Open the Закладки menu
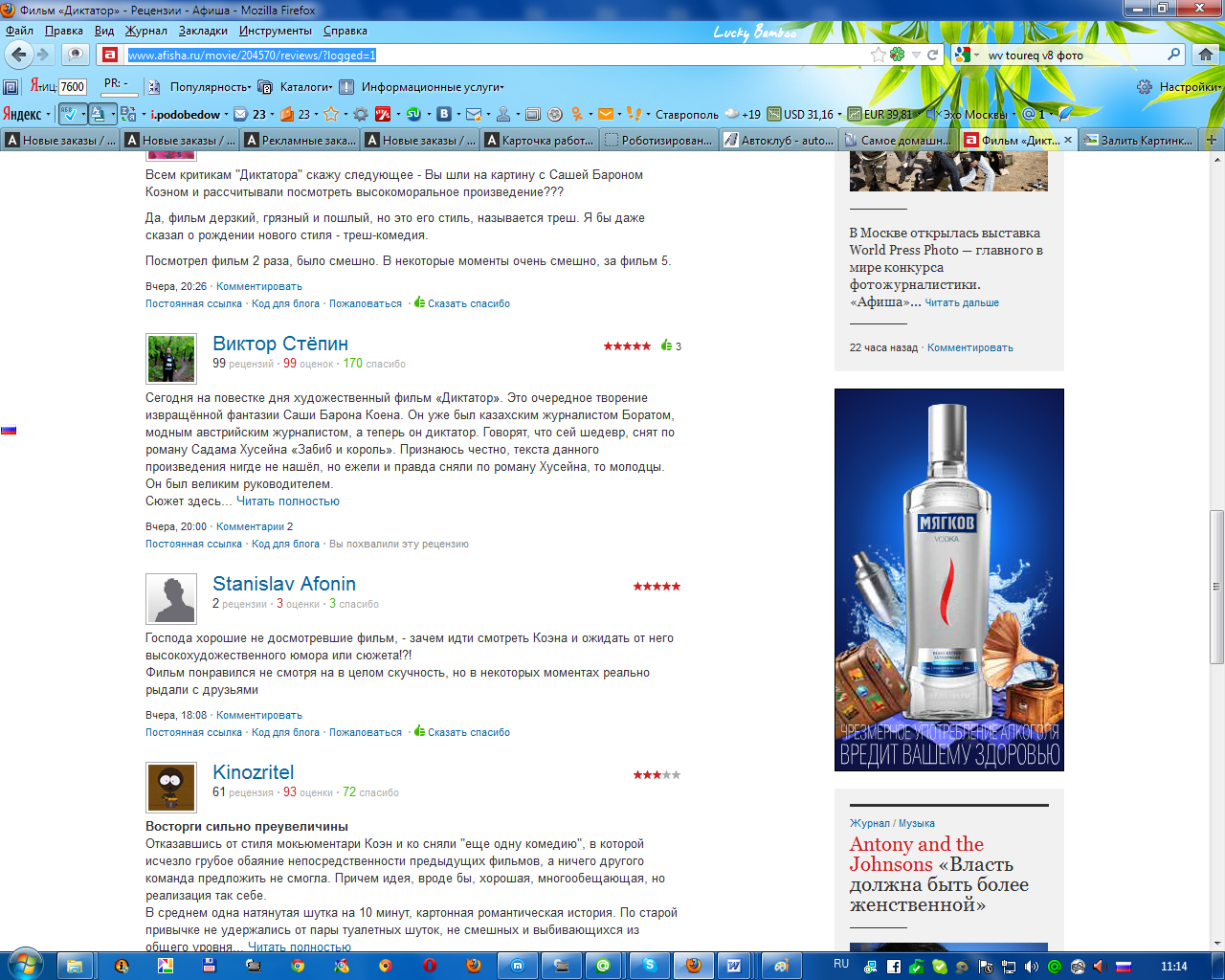 pos(203,31)
